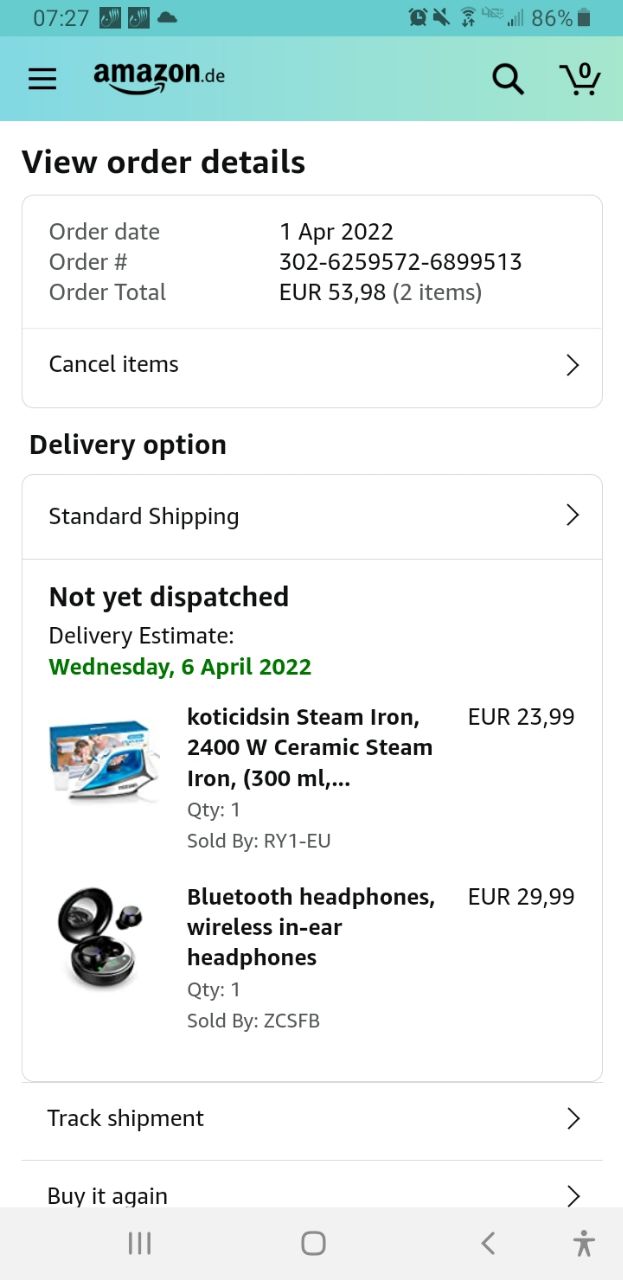Tap the accessibility figure icon
The height and width of the screenshot is (1280, 623).
pos(584,1243)
